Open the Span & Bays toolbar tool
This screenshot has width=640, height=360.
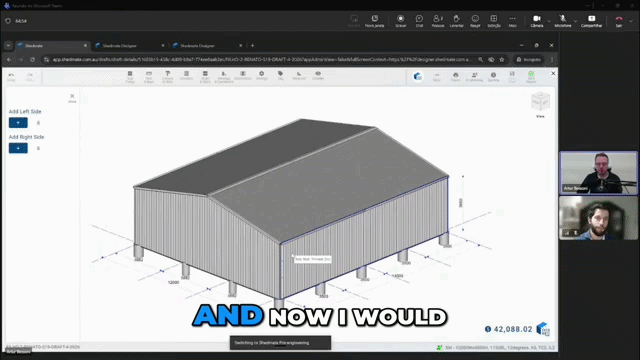point(149,77)
